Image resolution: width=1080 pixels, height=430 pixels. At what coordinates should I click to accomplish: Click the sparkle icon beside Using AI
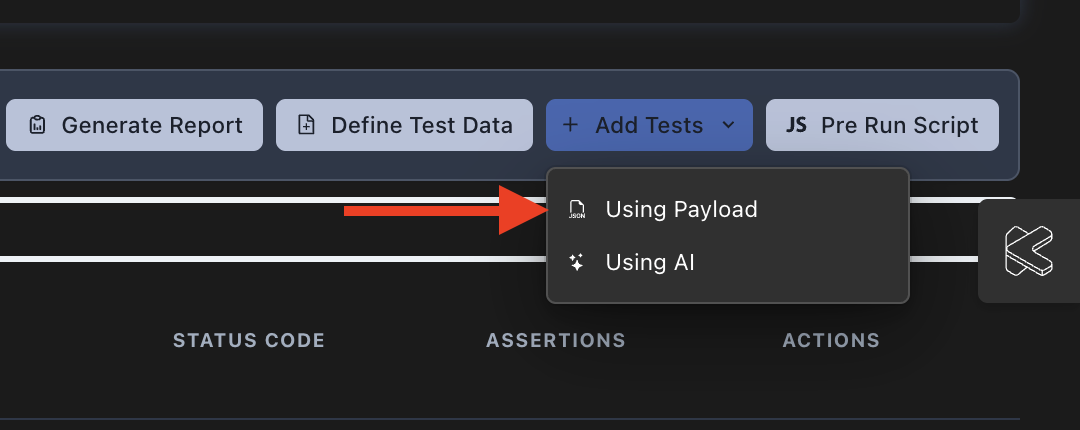pyautogui.click(x=577, y=263)
